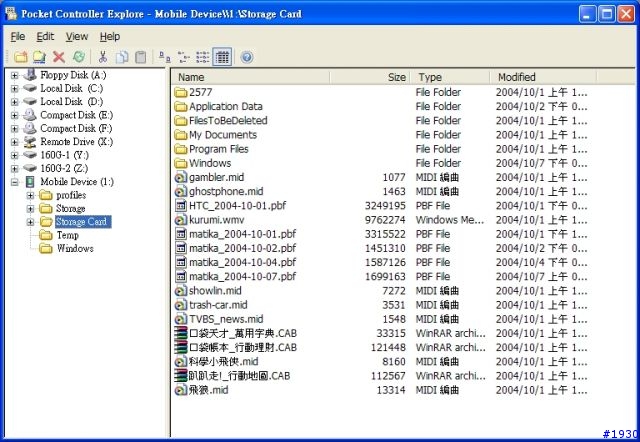The height and width of the screenshot is (442, 640).
Task: Sort by the Name column header
Action: [x=250, y=77]
